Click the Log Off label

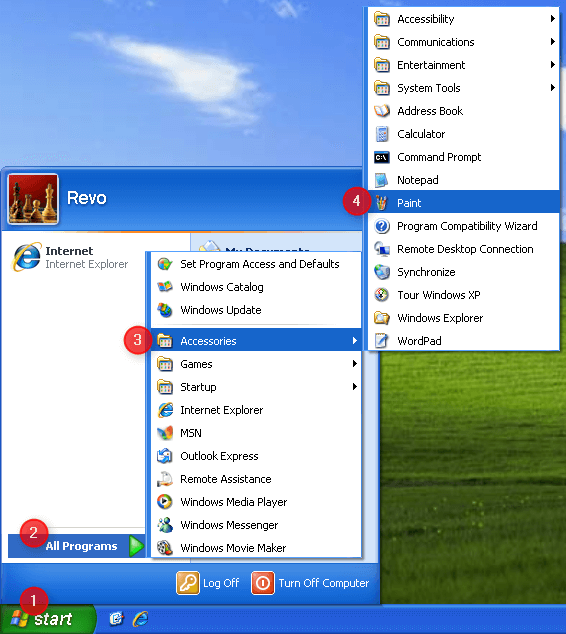(x=221, y=583)
